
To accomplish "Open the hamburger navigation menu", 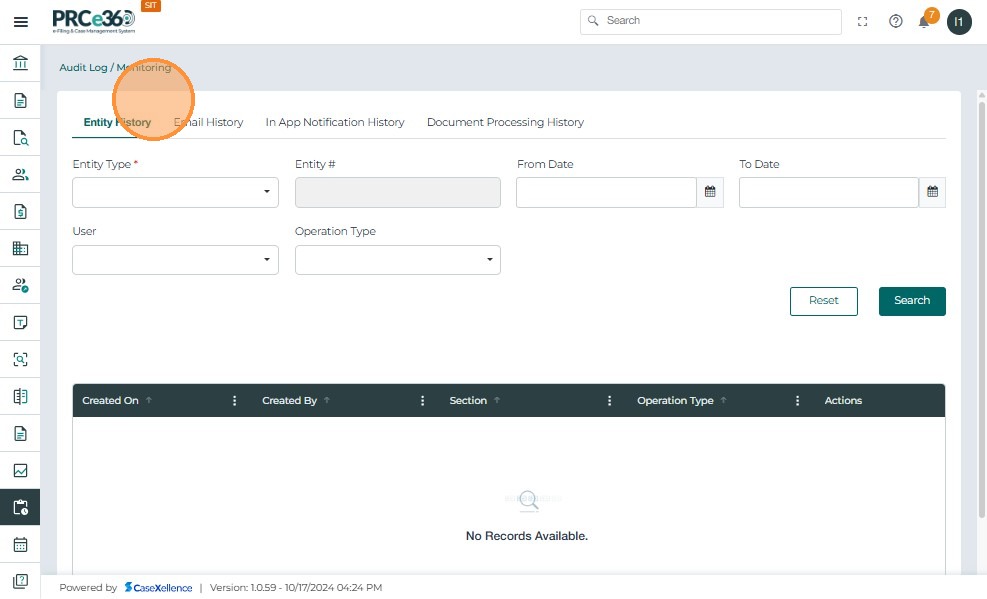I will [x=21, y=22].
